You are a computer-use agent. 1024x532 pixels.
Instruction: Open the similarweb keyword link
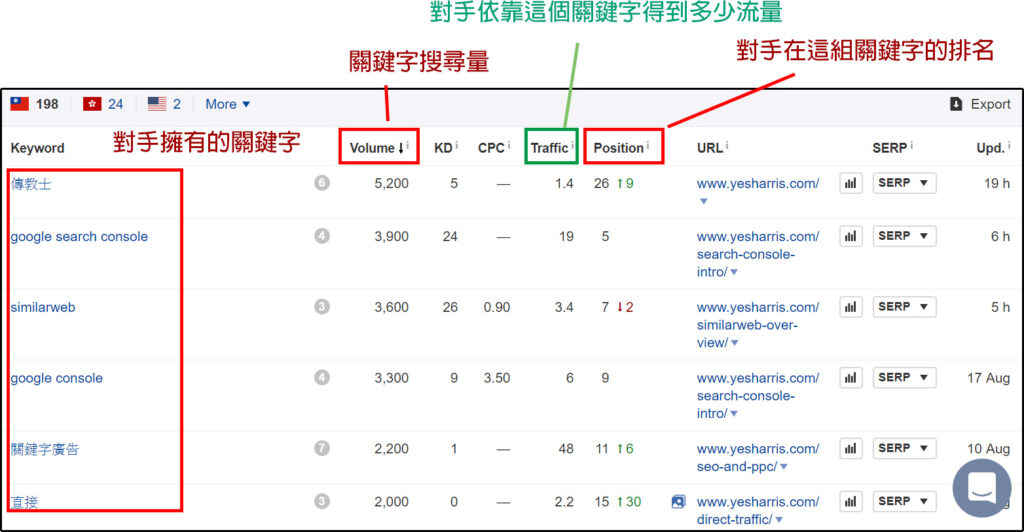click(43, 308)
